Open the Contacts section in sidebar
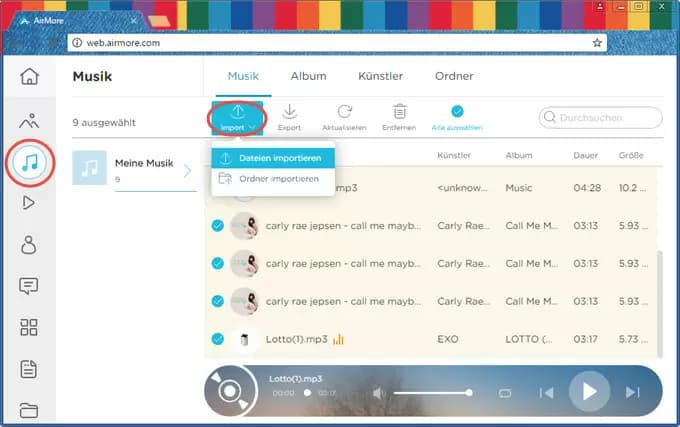 [x=30, y=245]
